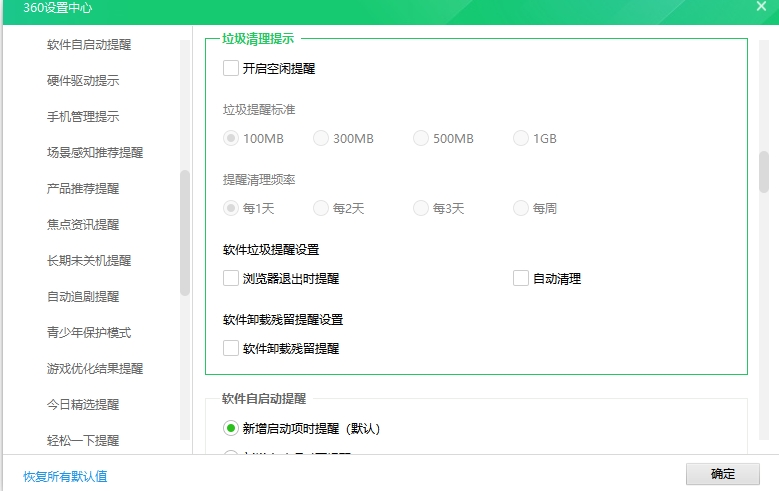Screen dimensions: 779x491
Task: Click the 软件卸载残留提醒设置 heading
Action: pos(283,320)
